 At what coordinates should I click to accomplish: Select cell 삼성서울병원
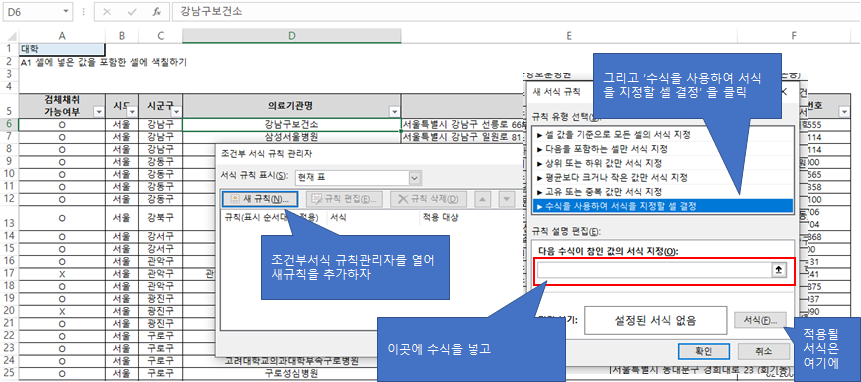[x=292, y=137]
